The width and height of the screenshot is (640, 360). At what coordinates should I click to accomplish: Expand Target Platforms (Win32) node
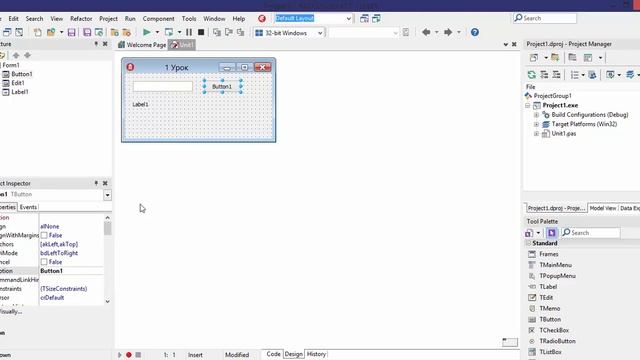(537, 124)
